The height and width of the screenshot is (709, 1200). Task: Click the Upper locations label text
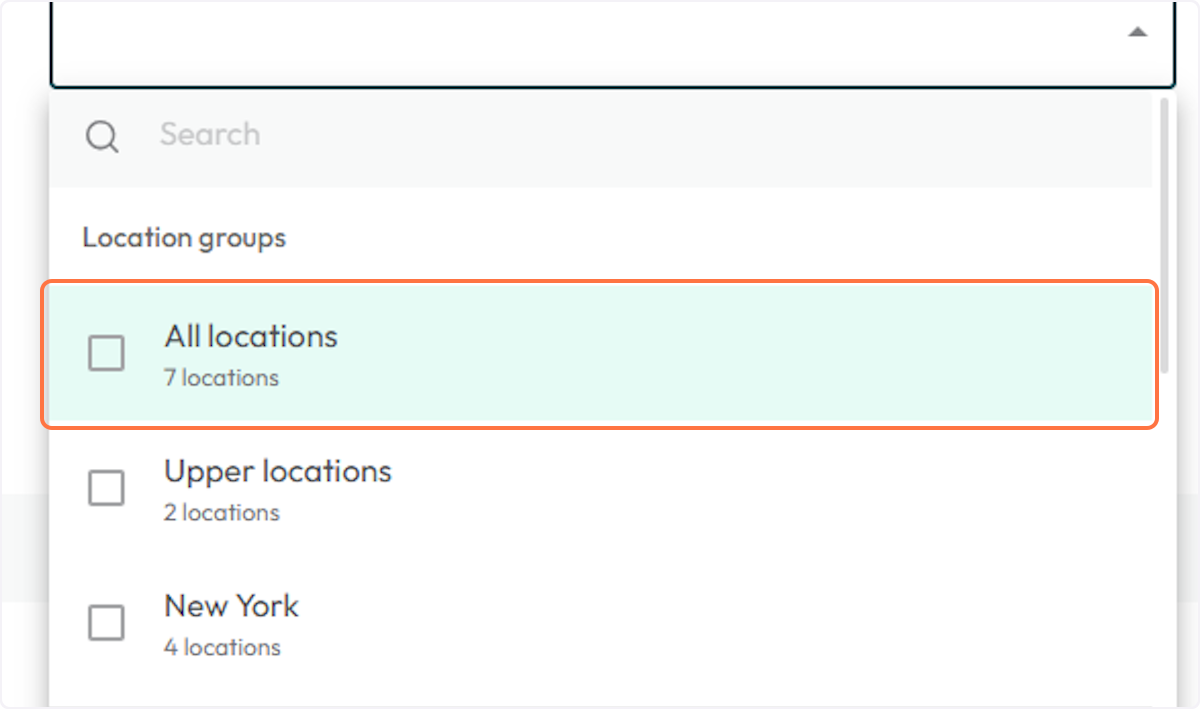click(x=277, y=472)
